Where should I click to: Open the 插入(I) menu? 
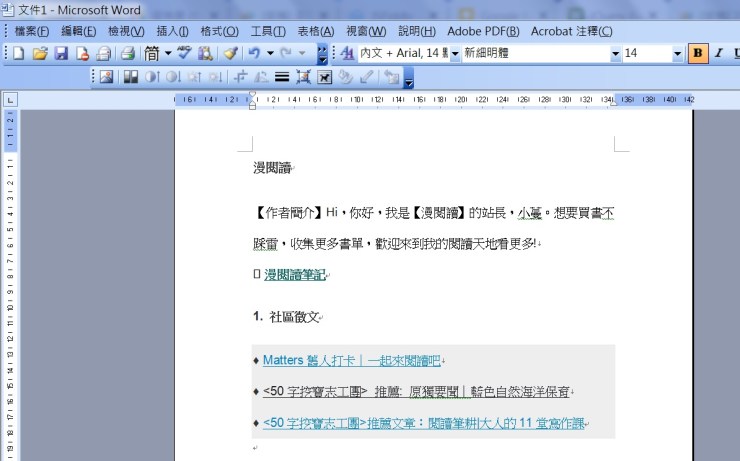[173, 31]
